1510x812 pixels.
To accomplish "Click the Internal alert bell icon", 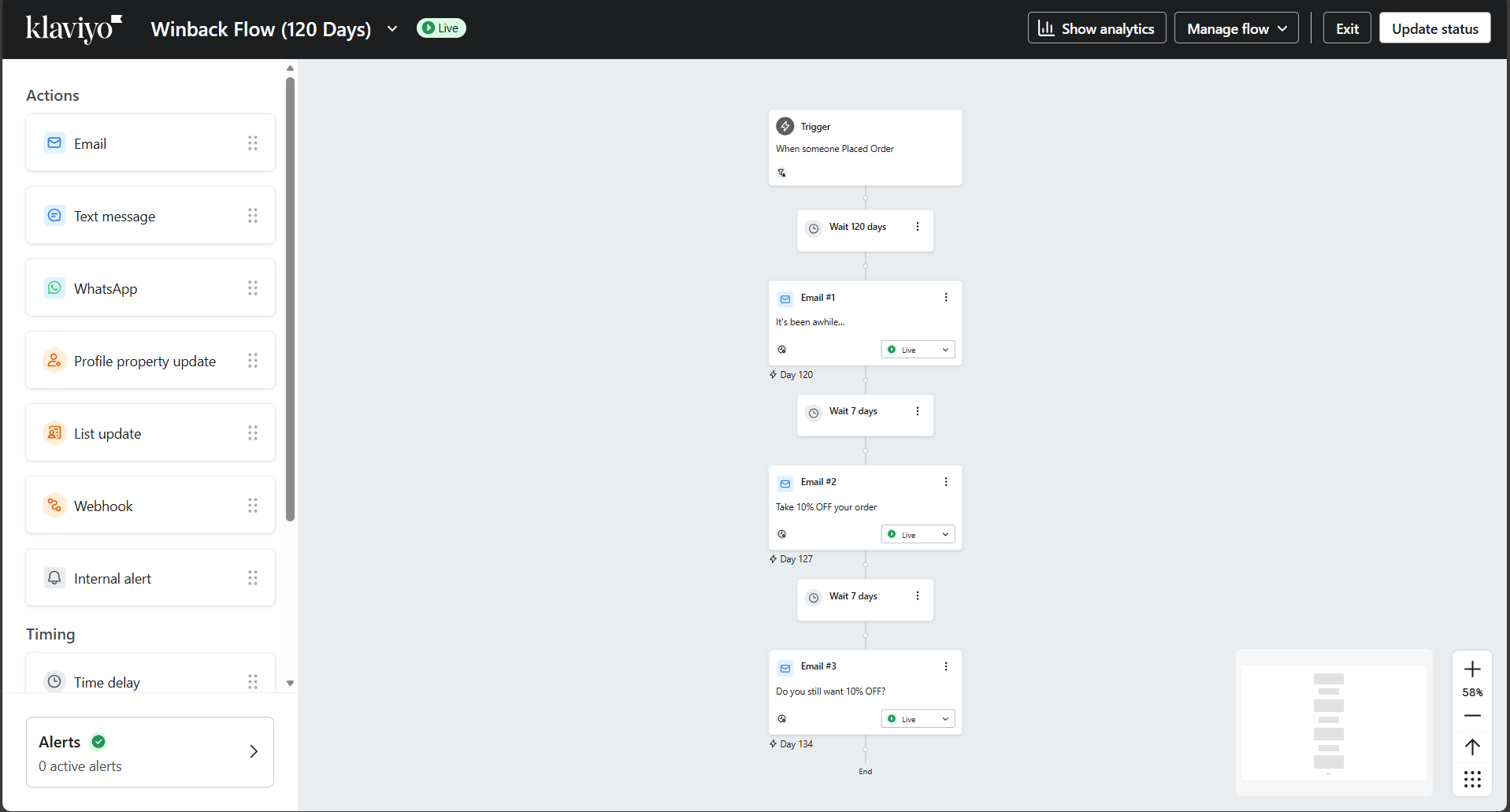I will click(54, 577).
